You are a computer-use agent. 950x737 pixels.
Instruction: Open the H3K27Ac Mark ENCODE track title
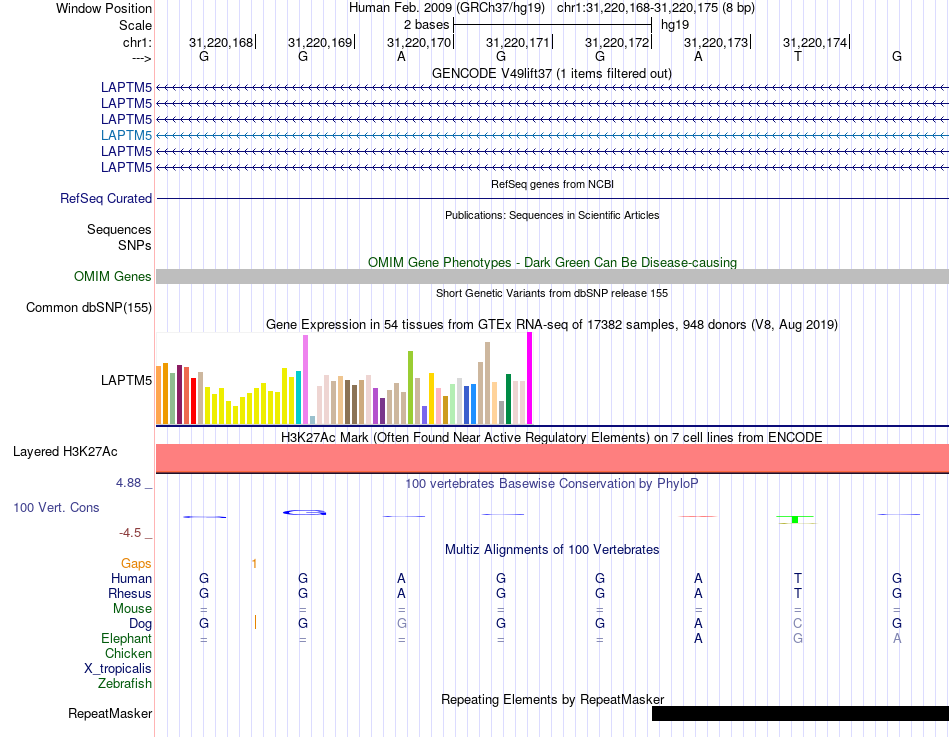pyautogui.click(x=552, y=438)
